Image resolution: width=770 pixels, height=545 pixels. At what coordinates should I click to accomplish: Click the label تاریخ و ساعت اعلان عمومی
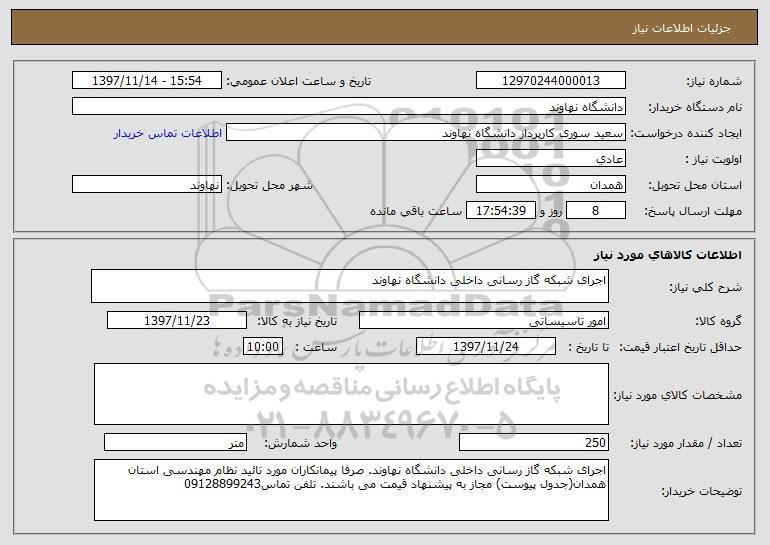299,82
